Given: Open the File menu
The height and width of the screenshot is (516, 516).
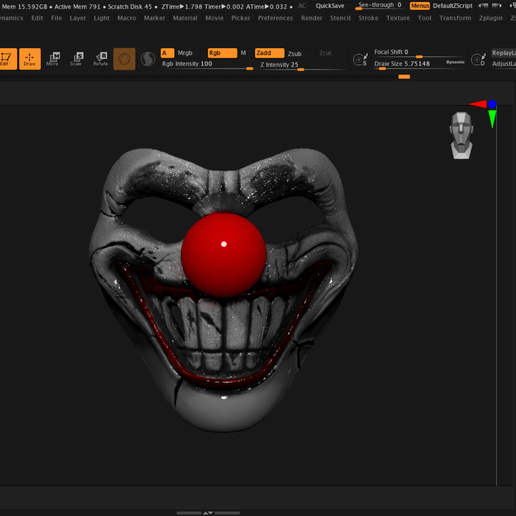Looking at the screenshot, I should (56, 18).
